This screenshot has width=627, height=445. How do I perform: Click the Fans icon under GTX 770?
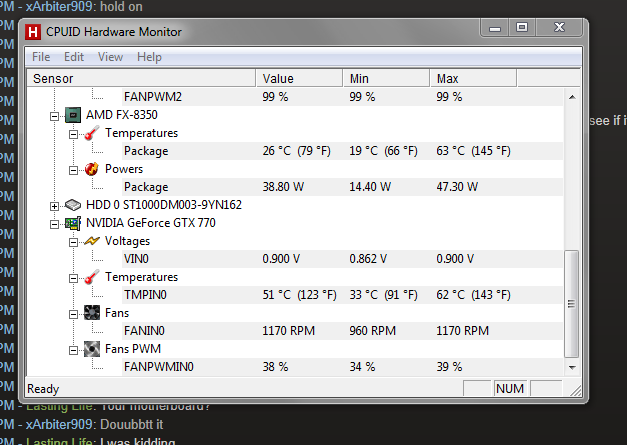click(x=92, y=313)
